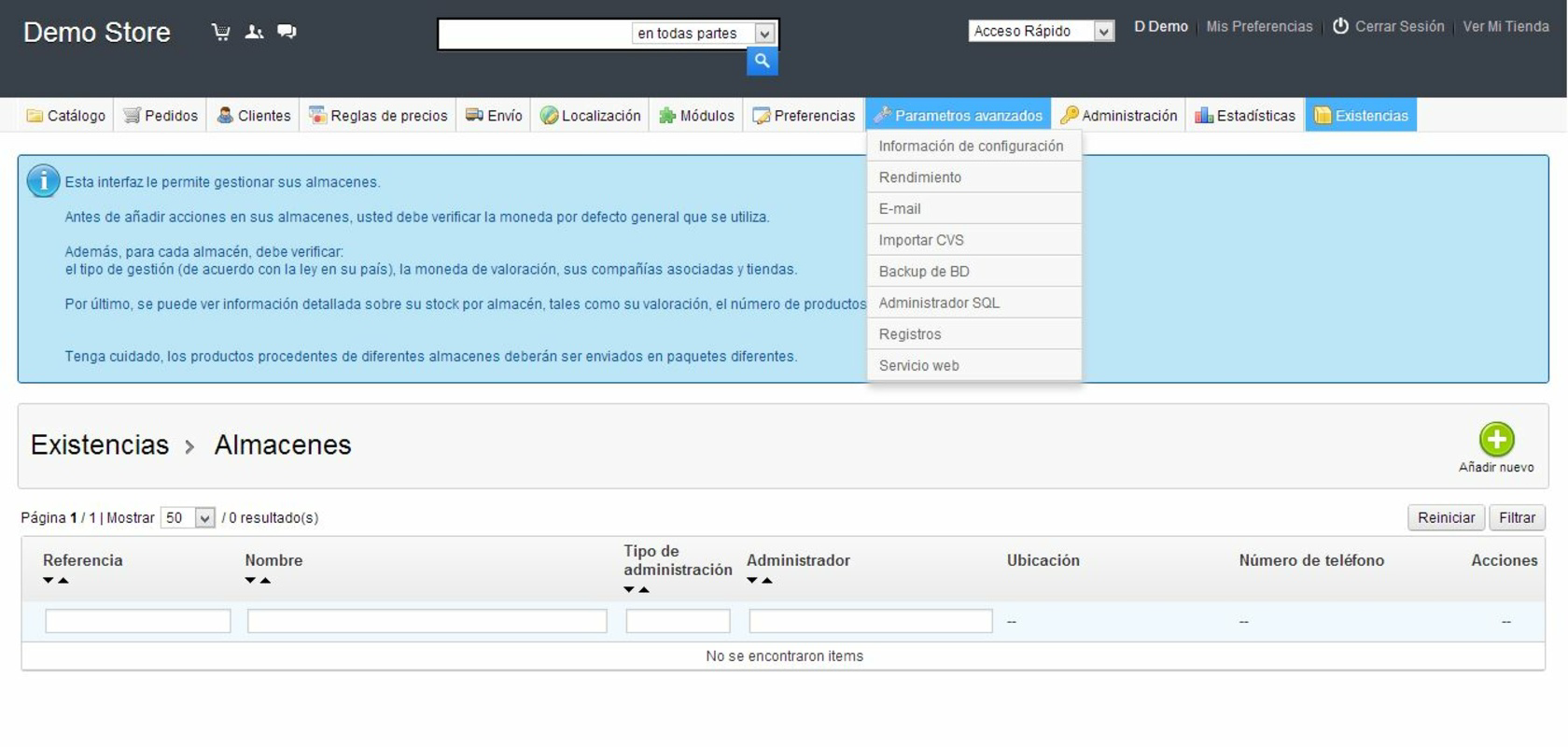
Task: Click the Almacenes heading text
Action: tap(283, 444)
